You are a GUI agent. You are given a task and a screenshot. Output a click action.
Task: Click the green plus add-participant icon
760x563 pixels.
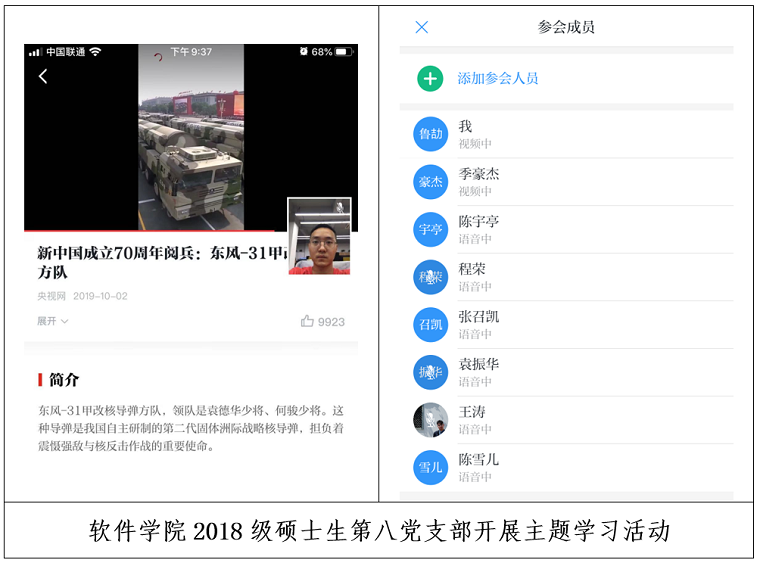tap(430, 78)
